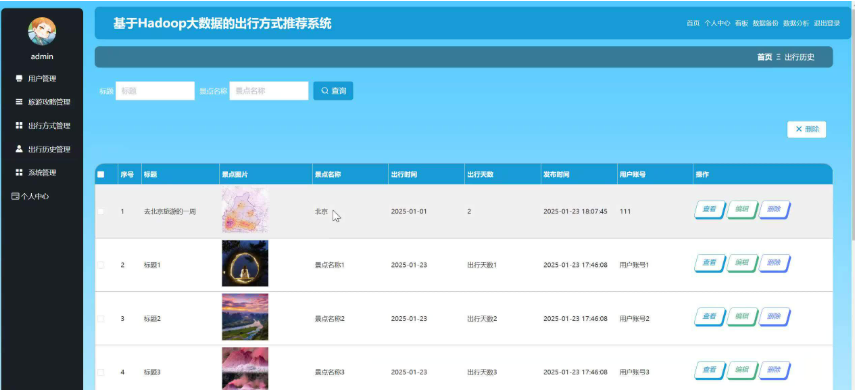Click 查看 for row 标题2
Viewport: 855px width, 390px height.
pyautogui.click(x=709, y=316)
